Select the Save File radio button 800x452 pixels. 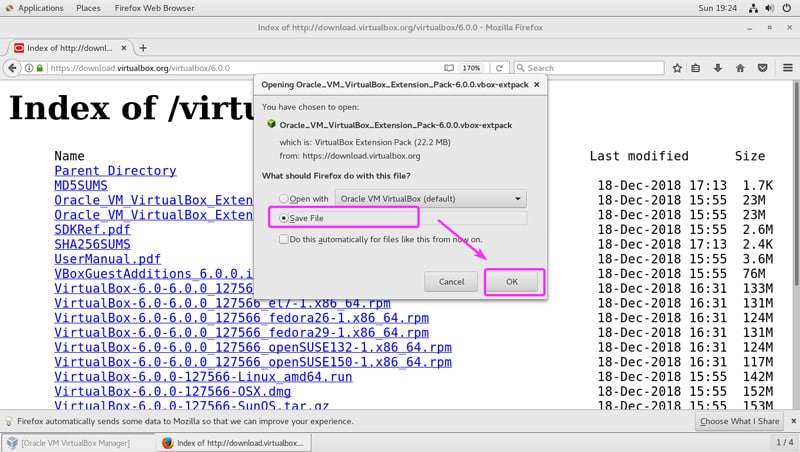(286, 218)
